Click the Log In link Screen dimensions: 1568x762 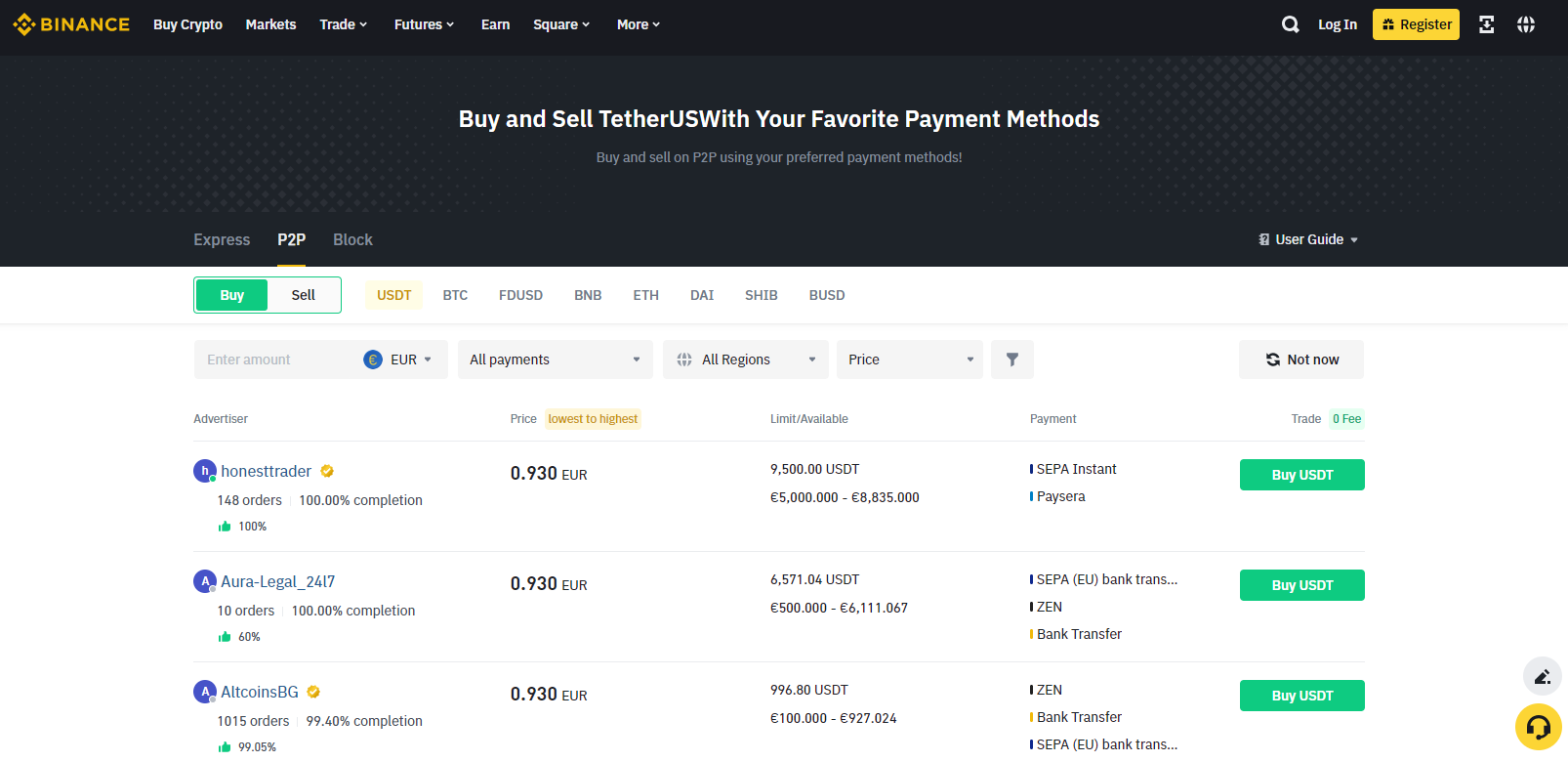[1338, 24]
